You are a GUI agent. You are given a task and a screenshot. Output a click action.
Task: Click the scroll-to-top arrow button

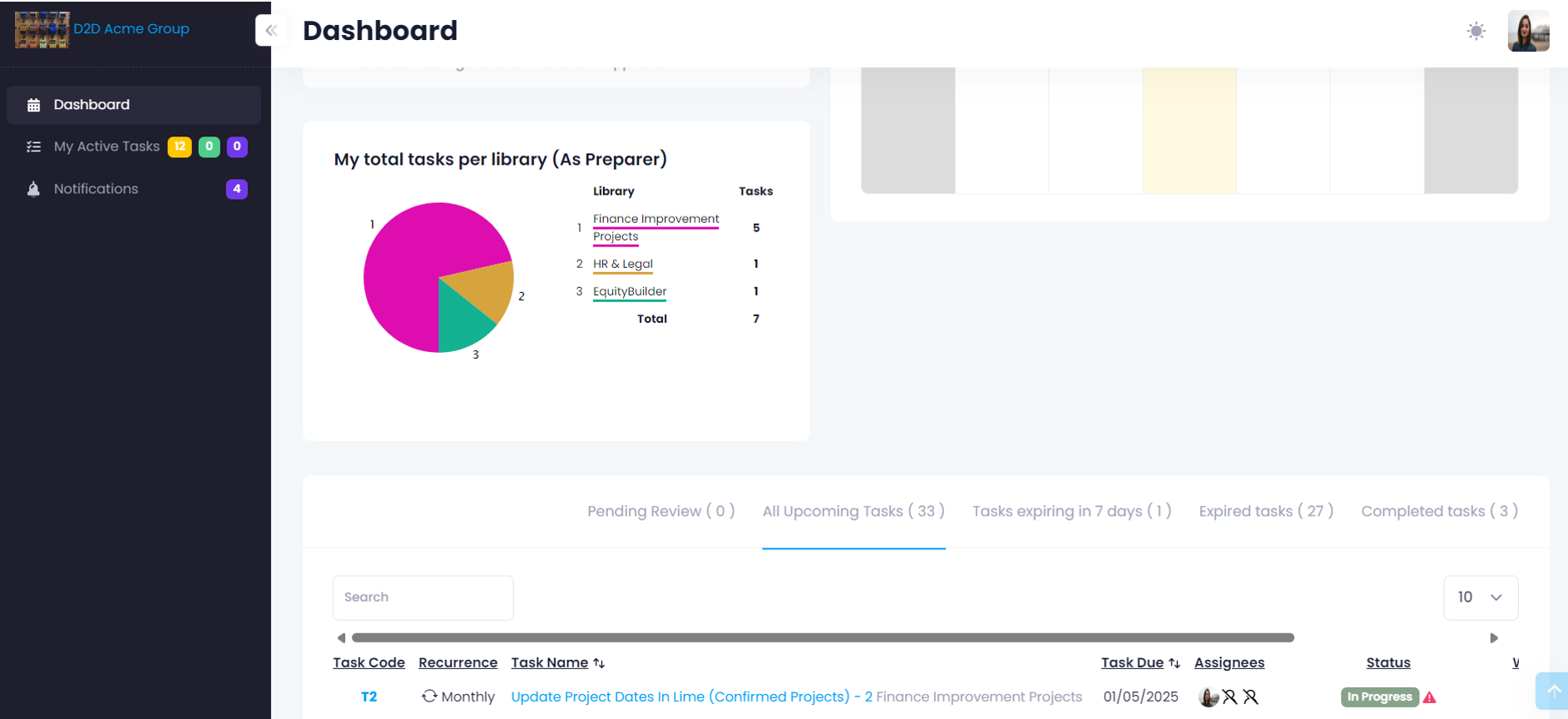click(x=1552, y=691)
